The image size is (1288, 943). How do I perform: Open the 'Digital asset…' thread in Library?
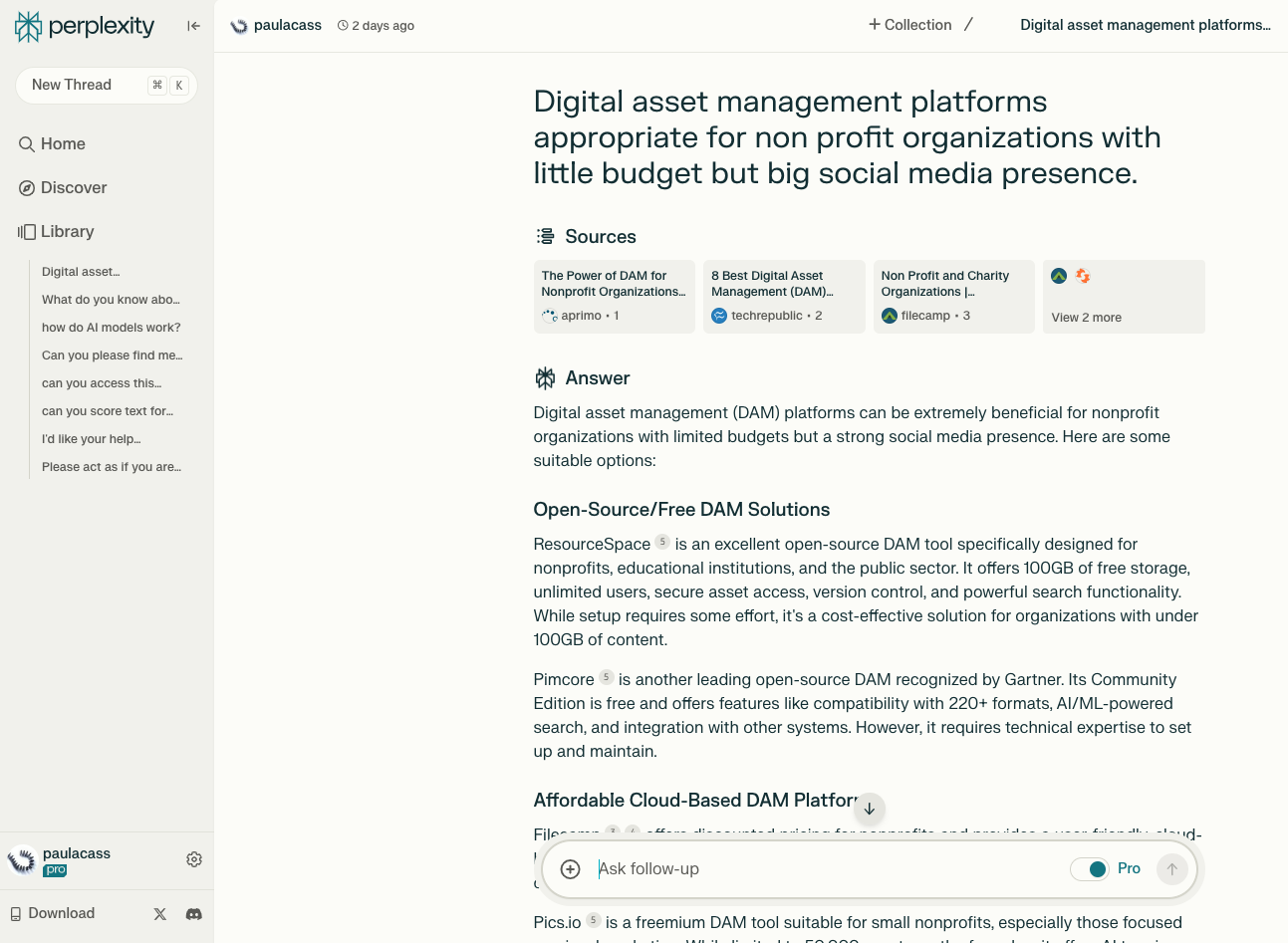point(81,272)
